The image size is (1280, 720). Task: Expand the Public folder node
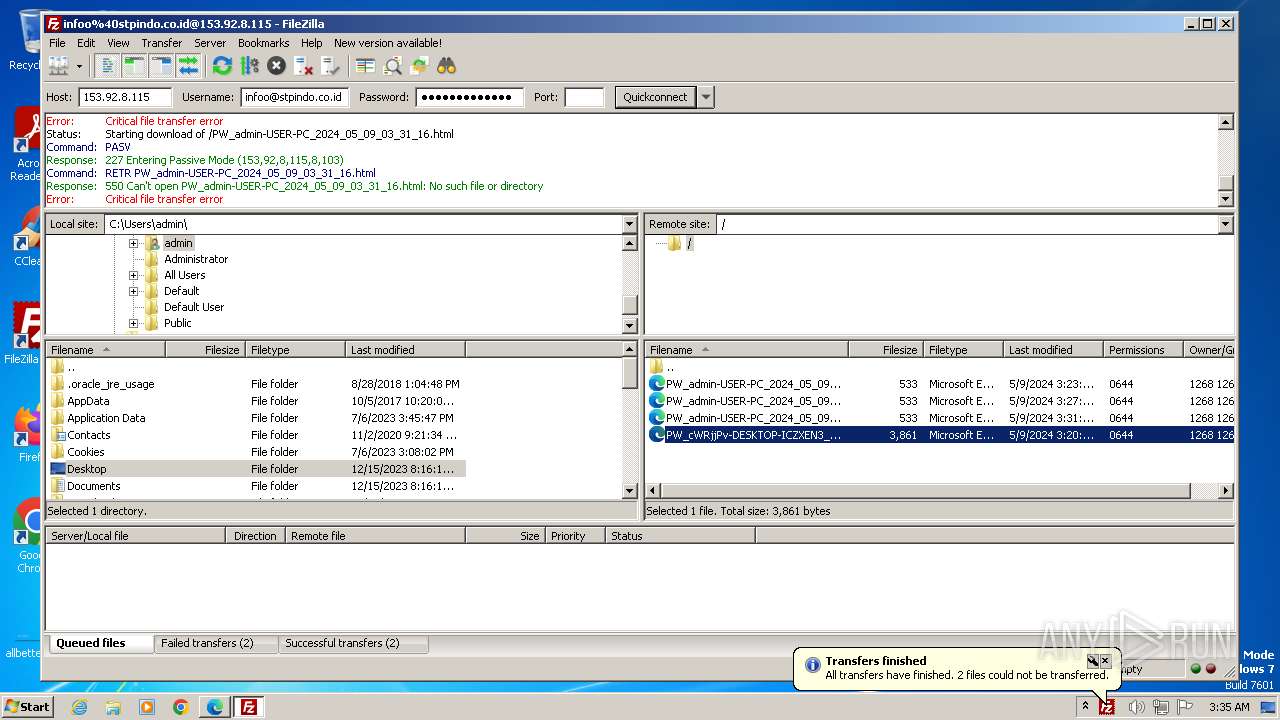click(133, 323)
